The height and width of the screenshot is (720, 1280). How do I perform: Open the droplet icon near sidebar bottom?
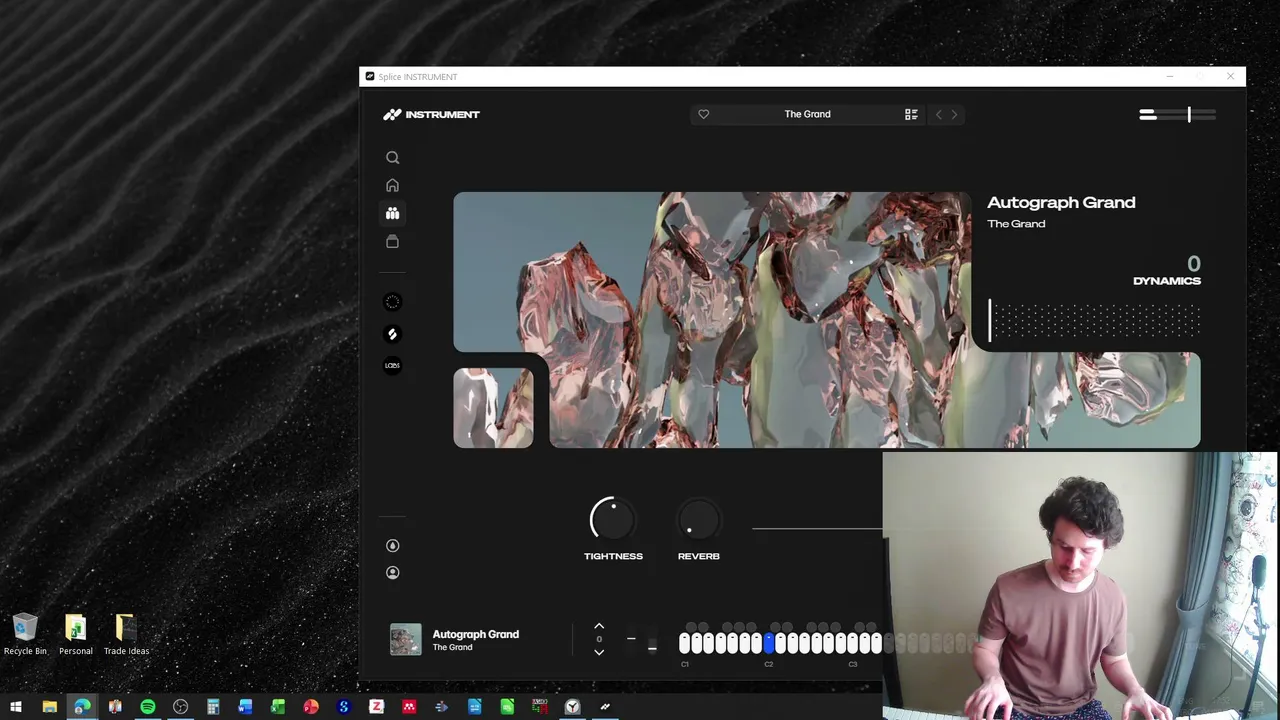[392, 545]
